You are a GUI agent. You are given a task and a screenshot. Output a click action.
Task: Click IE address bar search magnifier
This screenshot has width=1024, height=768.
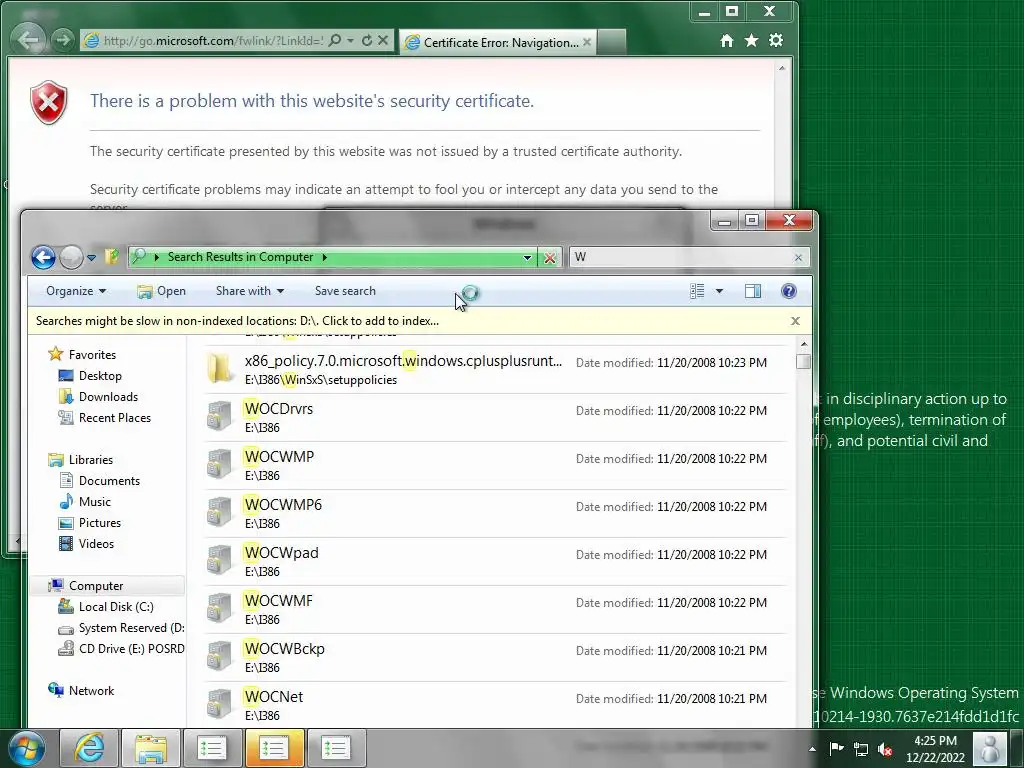coord(334,40)
